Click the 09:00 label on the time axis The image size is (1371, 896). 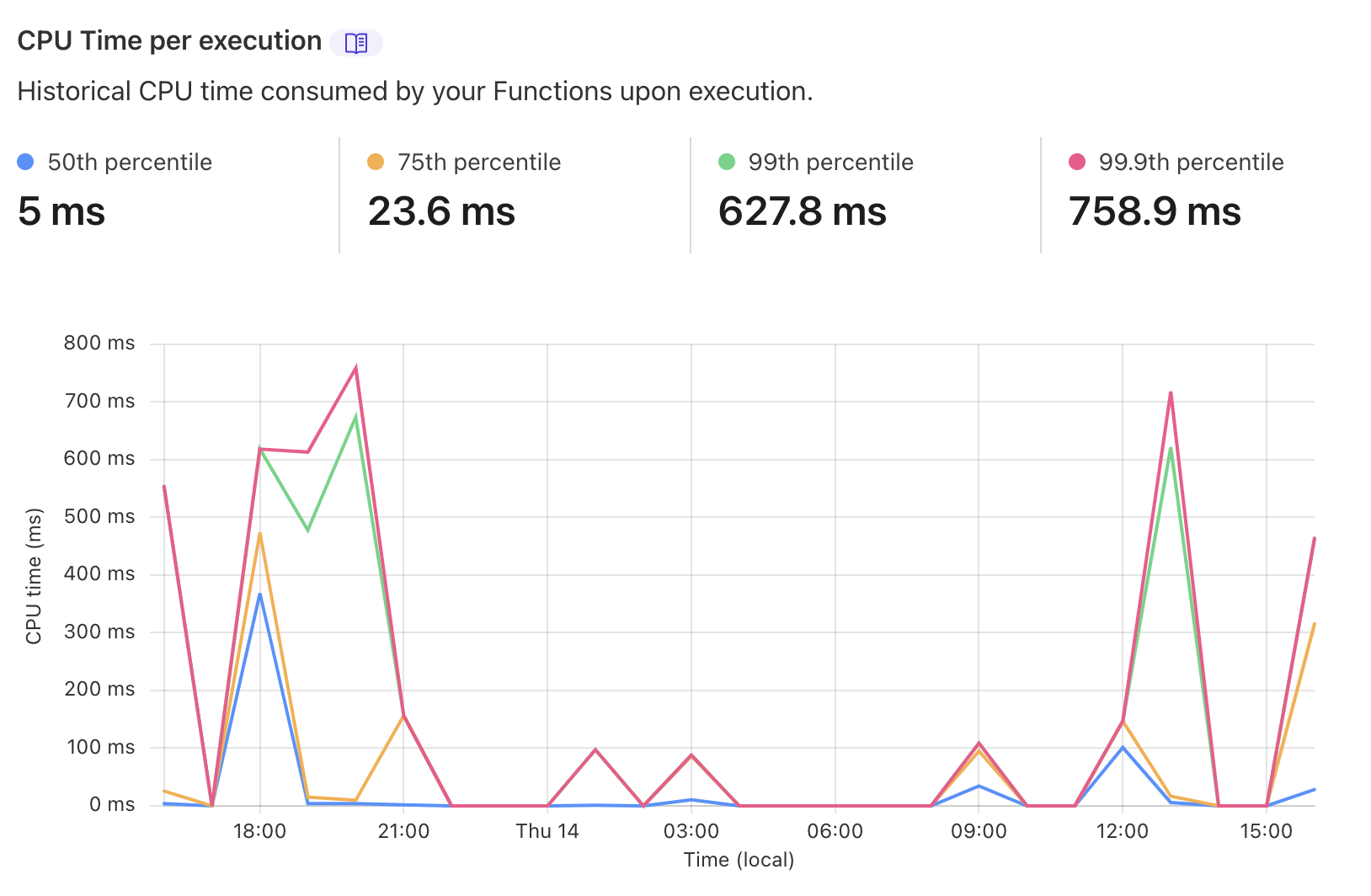[x=979, y=830]
